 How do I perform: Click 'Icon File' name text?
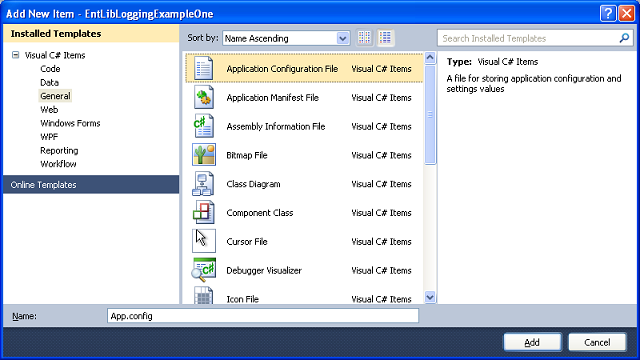click(x=242, y=299)
